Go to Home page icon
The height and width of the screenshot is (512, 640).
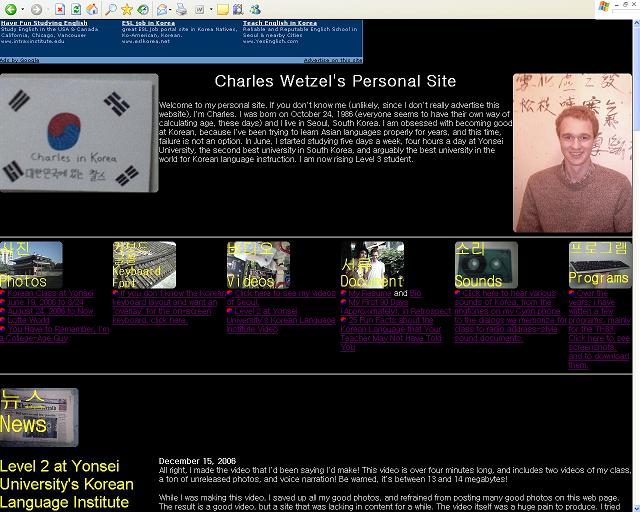92,9
